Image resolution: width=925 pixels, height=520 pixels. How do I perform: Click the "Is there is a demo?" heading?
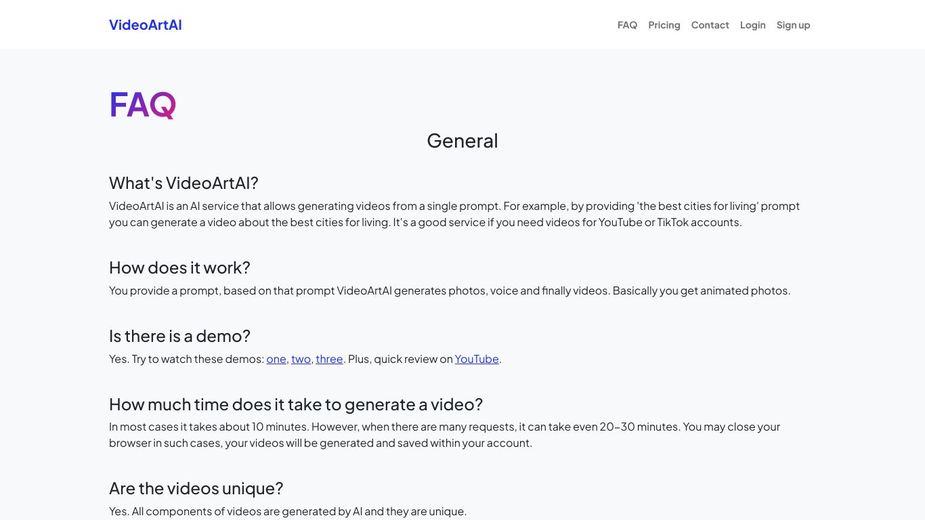[180, 336]
